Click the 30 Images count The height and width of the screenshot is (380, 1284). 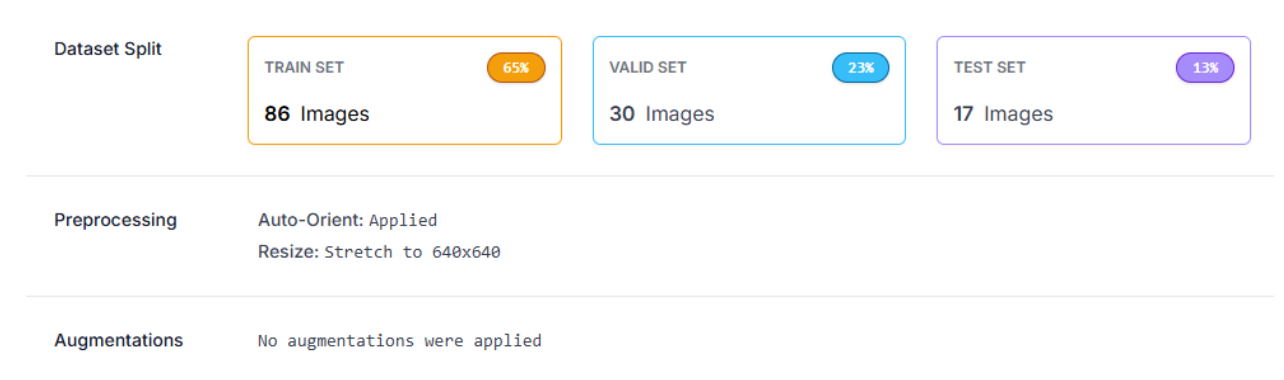click(662, 114)
